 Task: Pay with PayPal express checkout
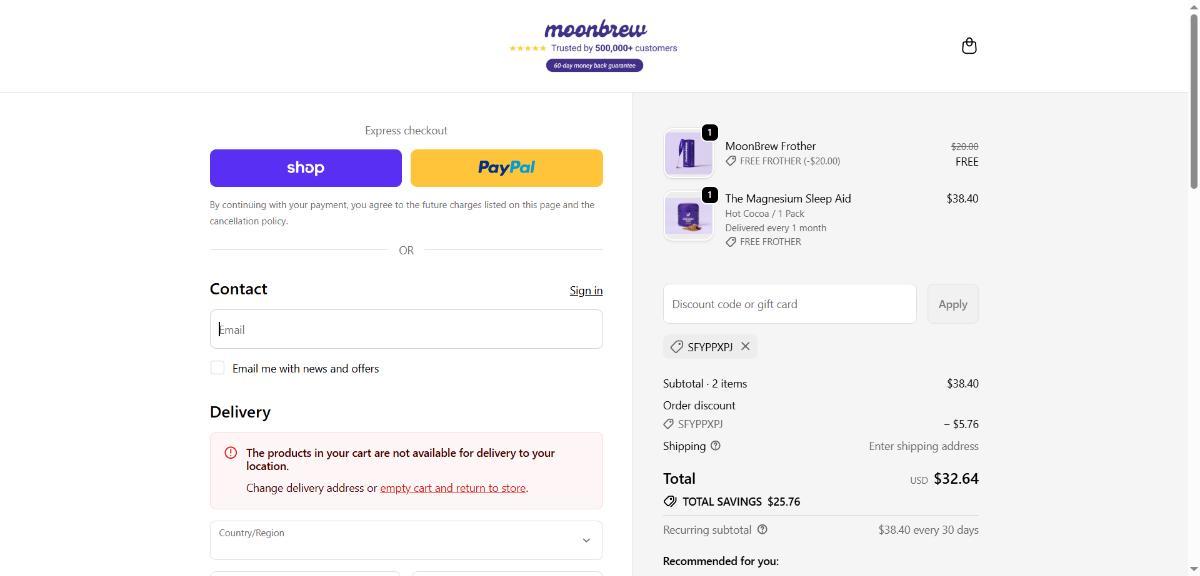pos(506,168)
